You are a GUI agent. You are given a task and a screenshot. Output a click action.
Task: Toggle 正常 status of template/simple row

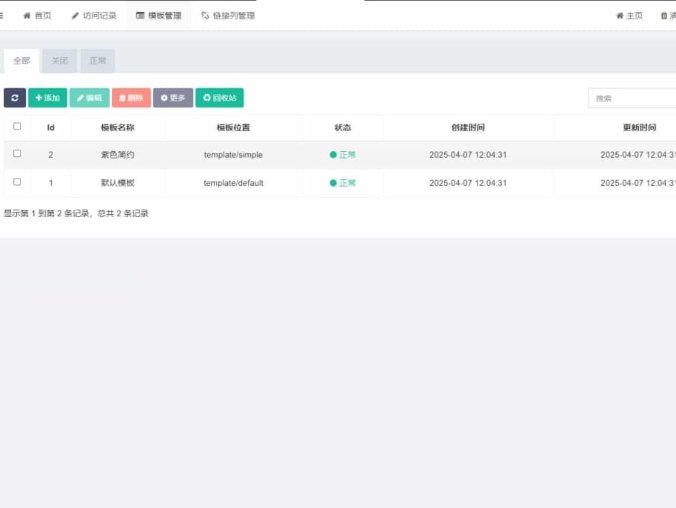point(343,155)
